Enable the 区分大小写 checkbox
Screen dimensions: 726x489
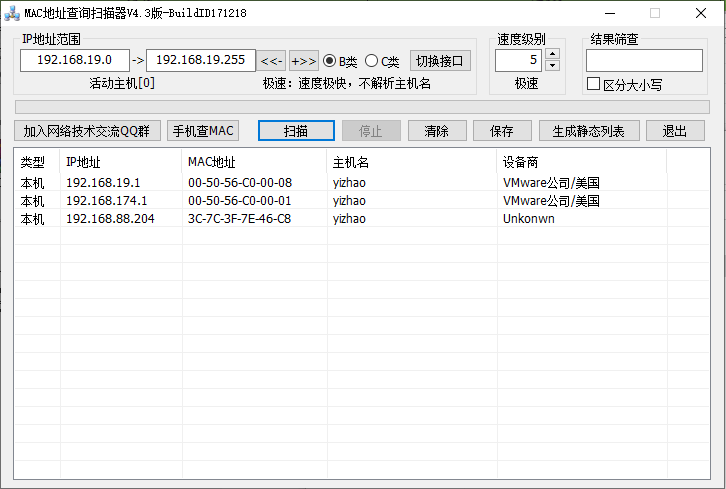tap(593, 85)
